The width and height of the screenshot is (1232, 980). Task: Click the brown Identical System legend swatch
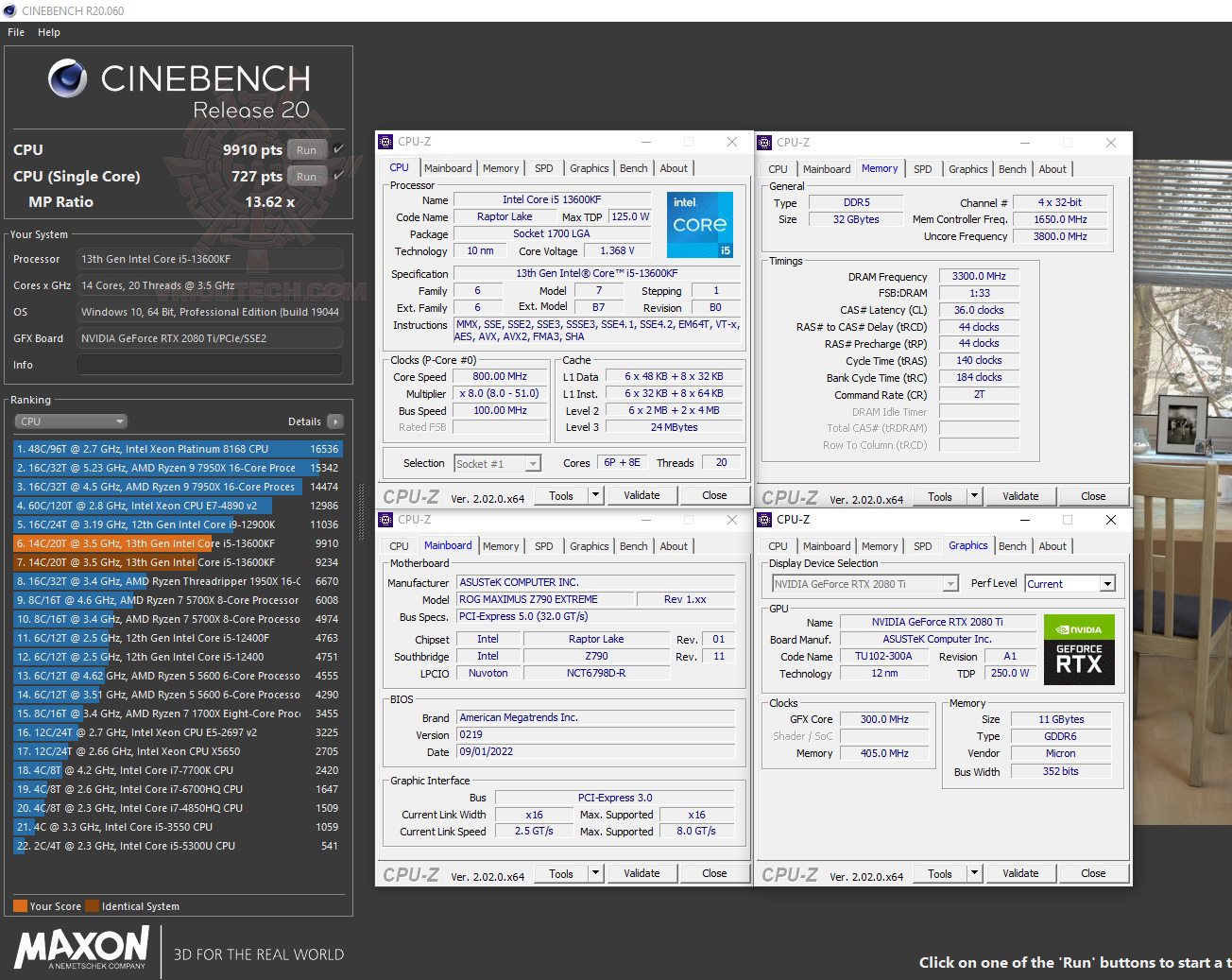92,905
